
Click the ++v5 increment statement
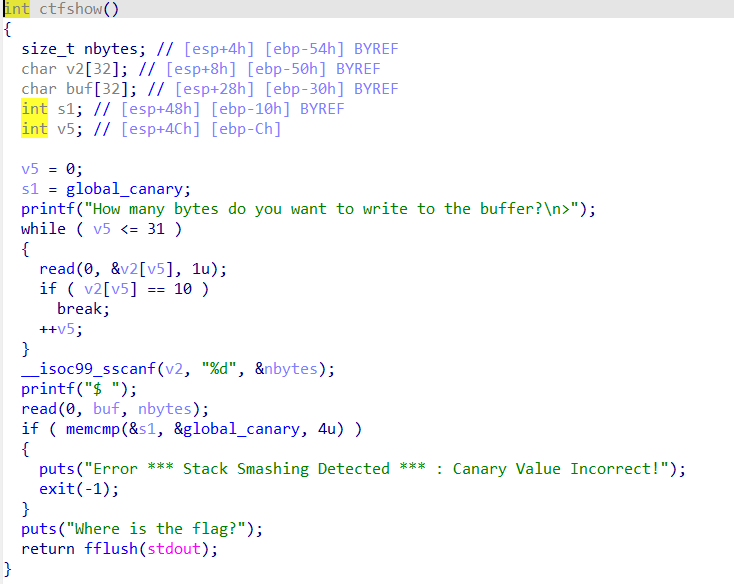pyautogui.click(x=60, y=329)
